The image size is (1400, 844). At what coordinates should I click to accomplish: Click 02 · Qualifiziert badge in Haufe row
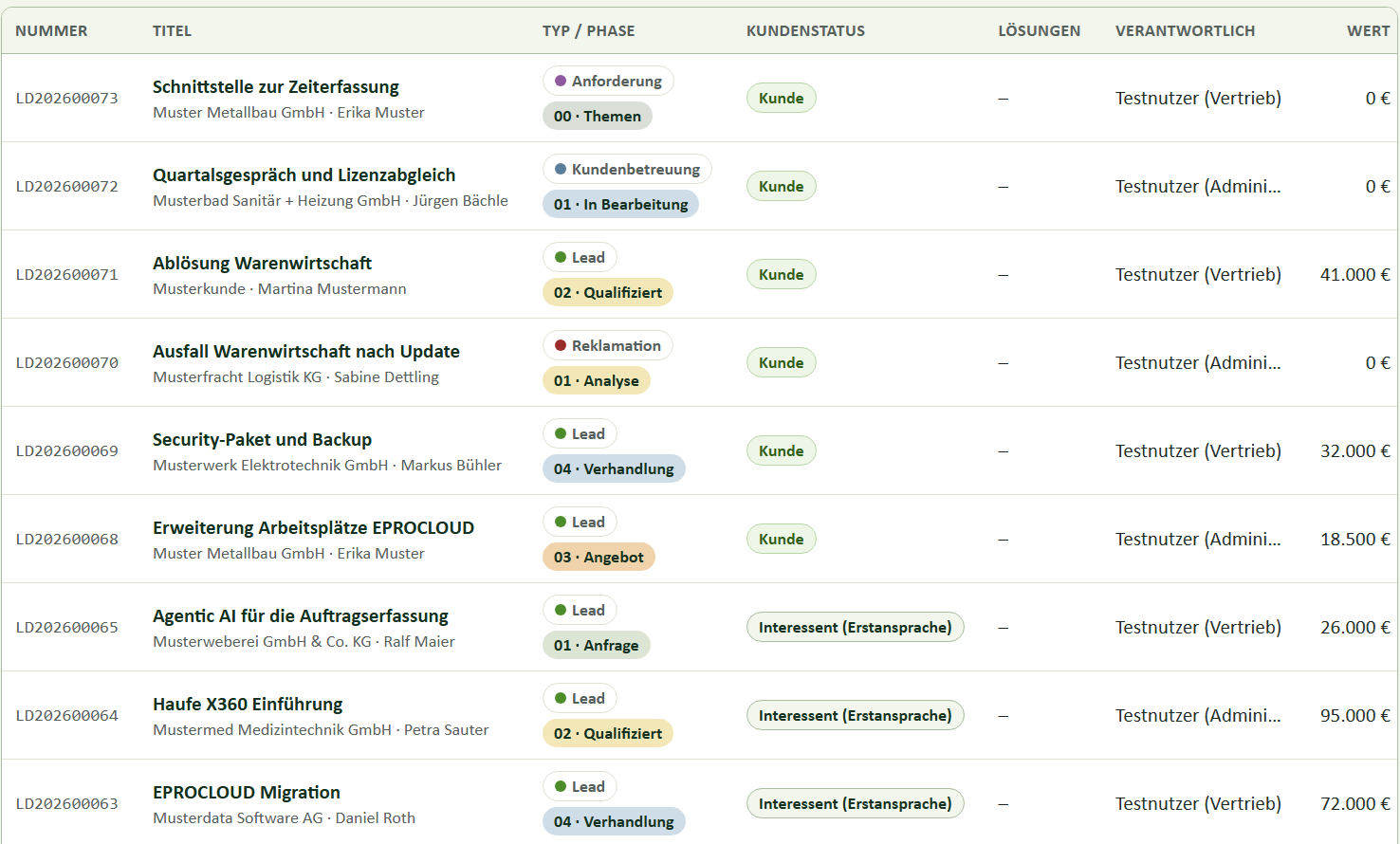tap(608, 733)
